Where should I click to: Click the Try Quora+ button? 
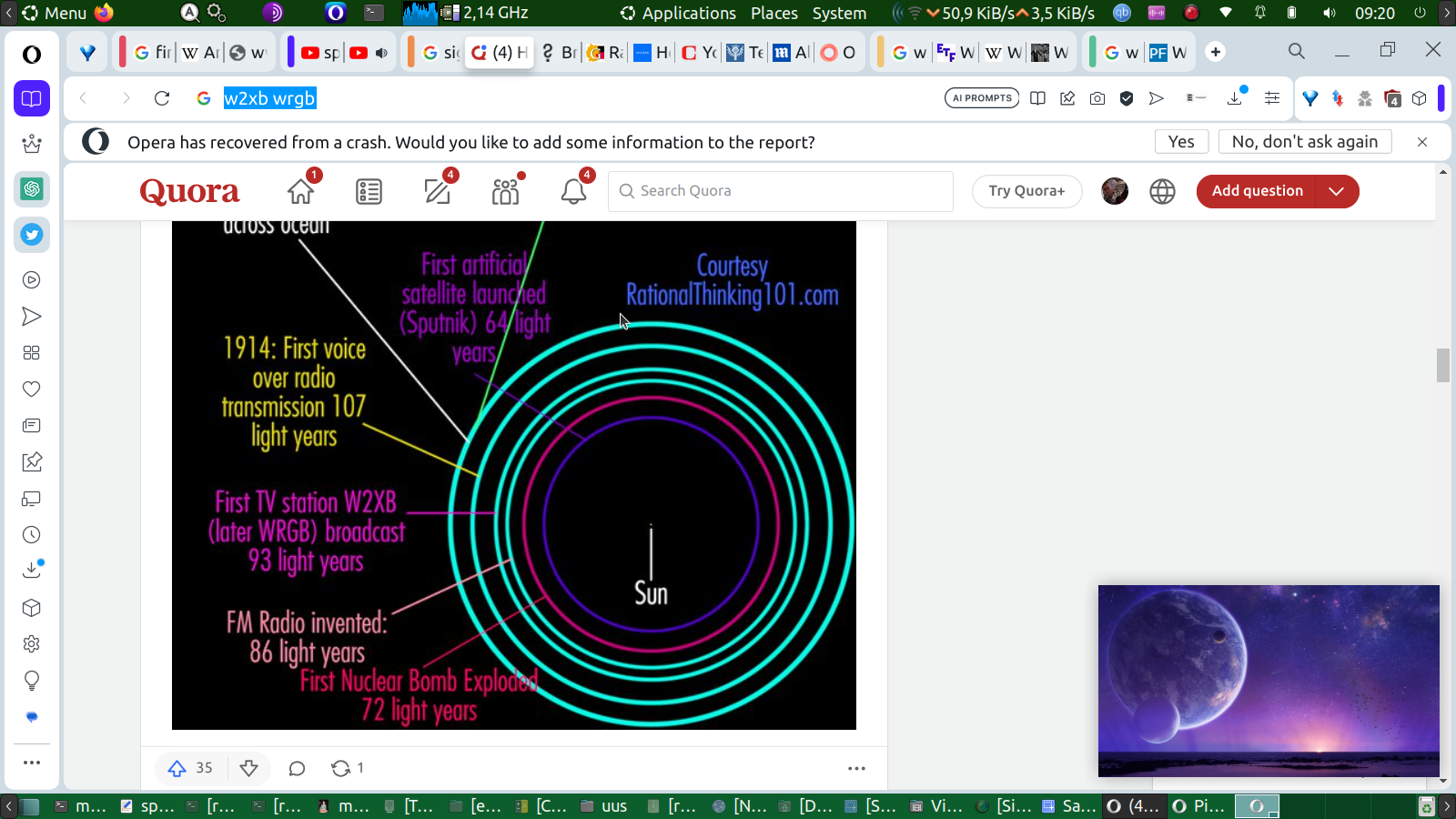point(1026,191)
